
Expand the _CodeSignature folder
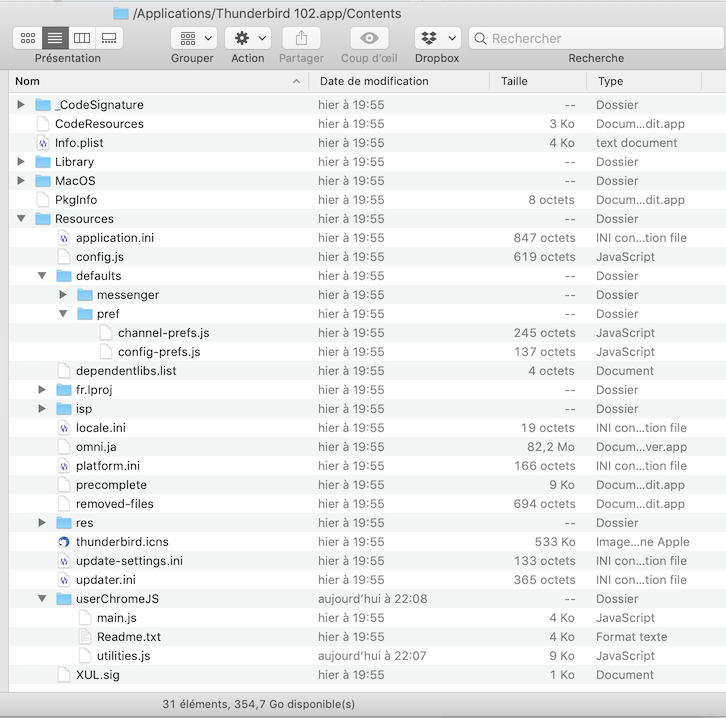[21, 105]
